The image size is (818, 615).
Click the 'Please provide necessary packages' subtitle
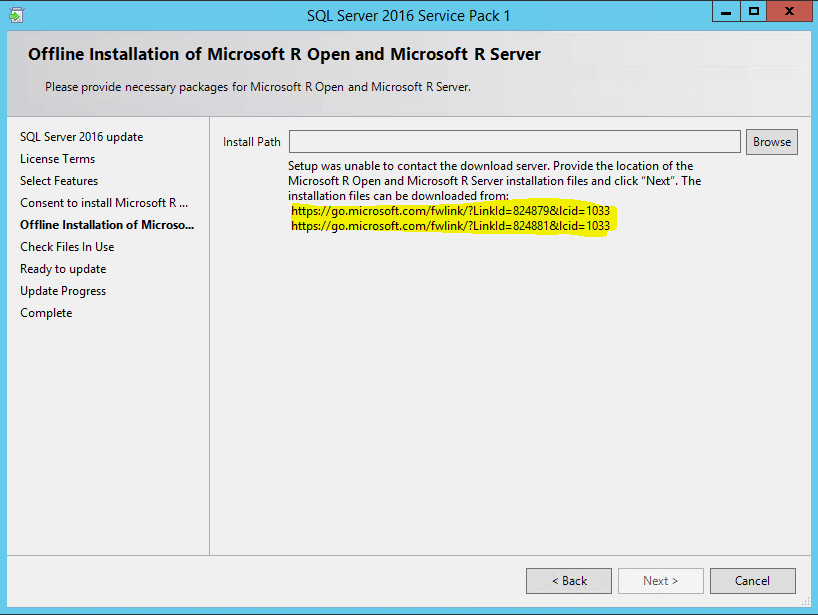click(258, 87)
